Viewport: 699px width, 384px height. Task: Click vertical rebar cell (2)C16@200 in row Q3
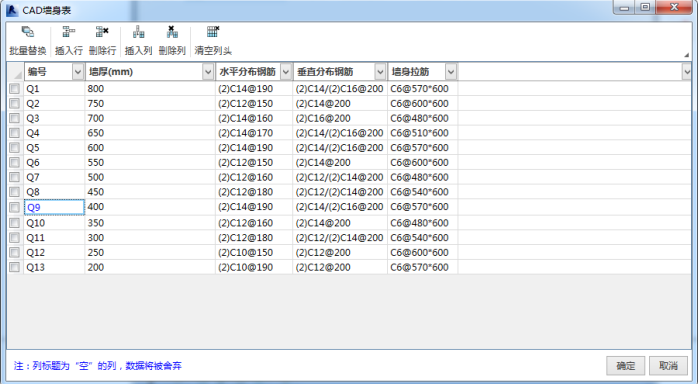pyautogui.click(x=340, y=118)
